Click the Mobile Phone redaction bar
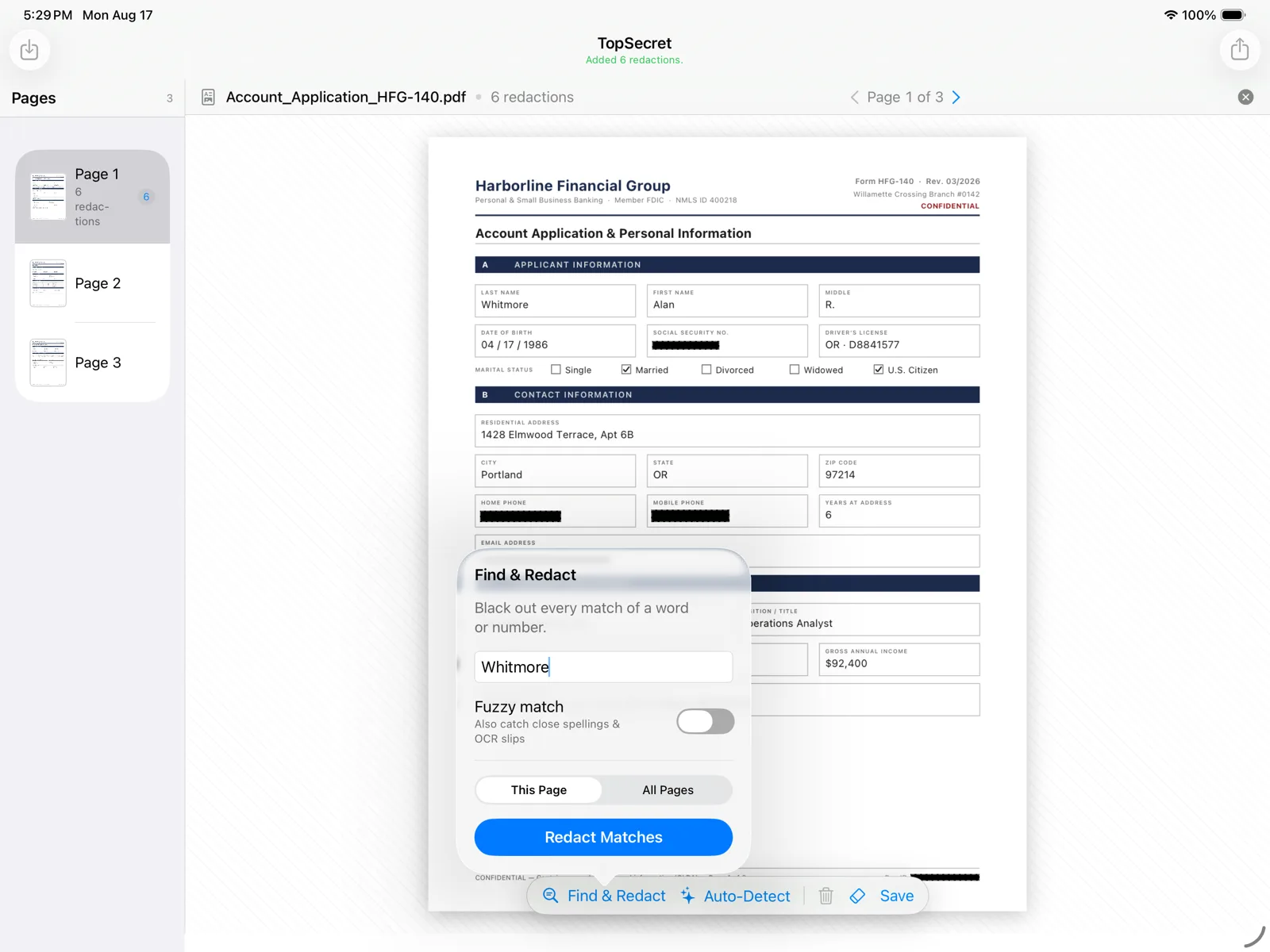 pos(691,516)
